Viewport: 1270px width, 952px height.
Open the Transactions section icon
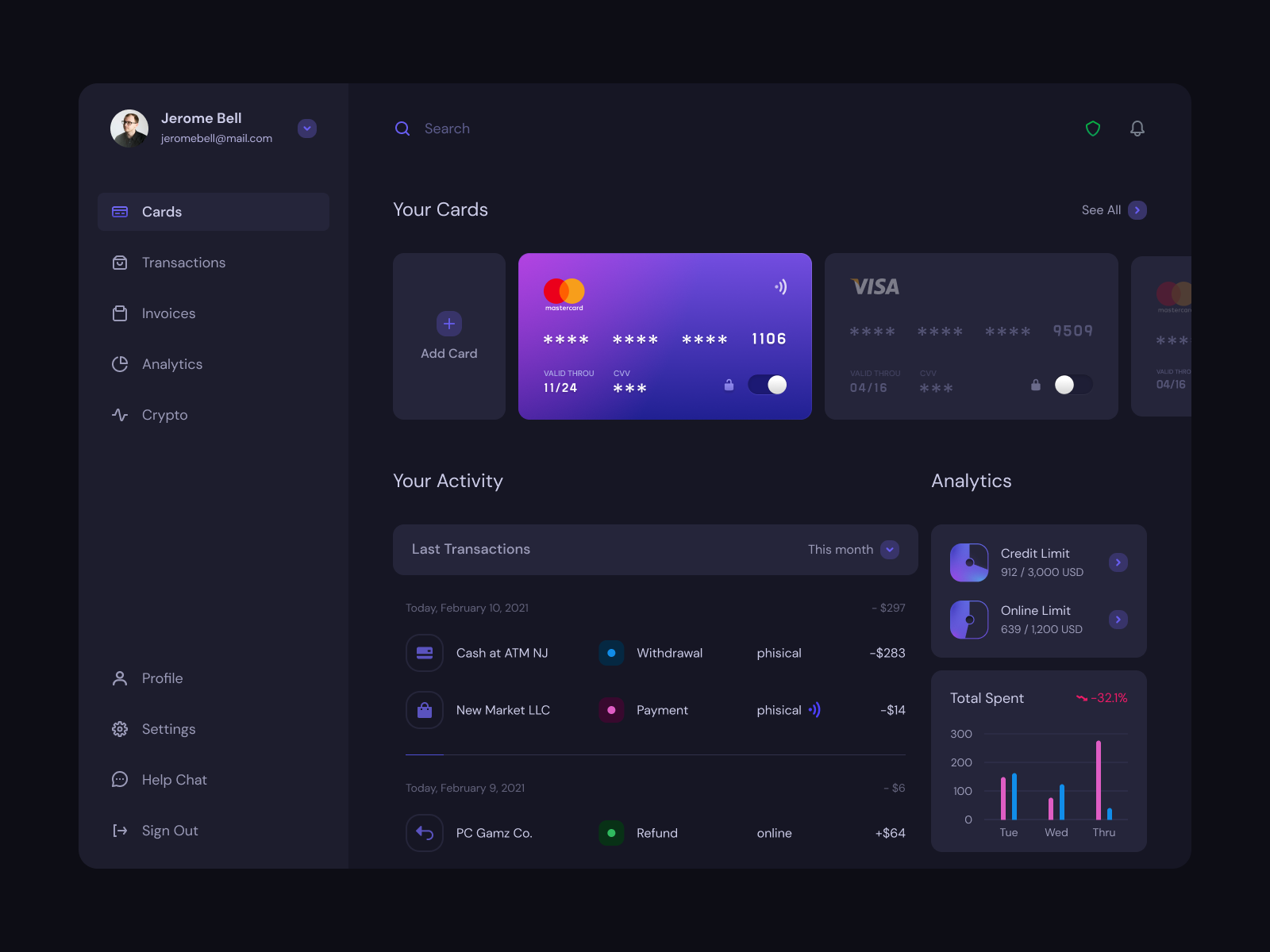(120, 262)
